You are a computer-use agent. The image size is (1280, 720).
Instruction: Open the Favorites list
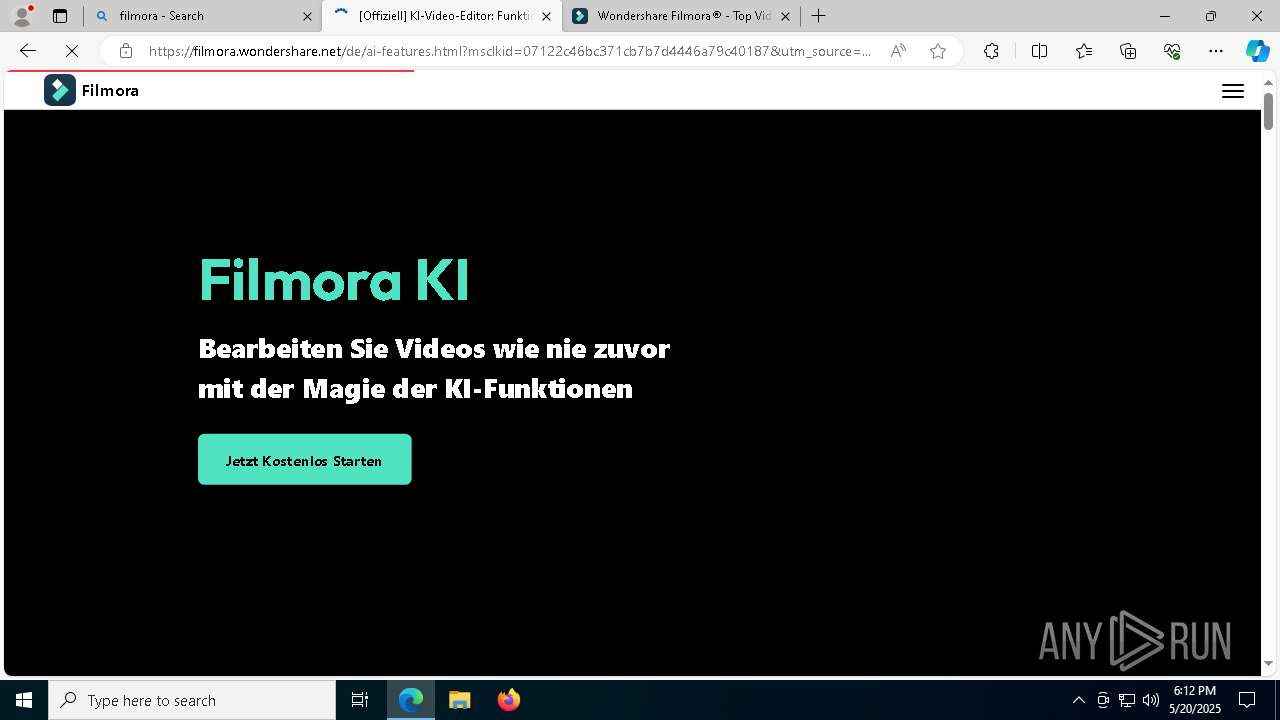[1084, 51]
